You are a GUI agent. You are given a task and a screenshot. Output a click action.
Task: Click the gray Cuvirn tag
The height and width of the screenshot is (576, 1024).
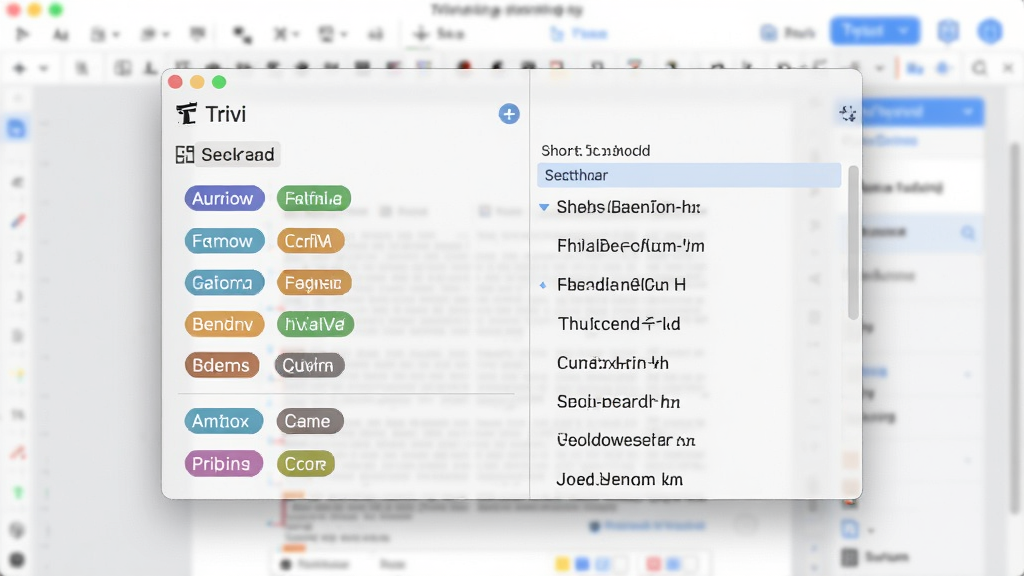(310, 365)
